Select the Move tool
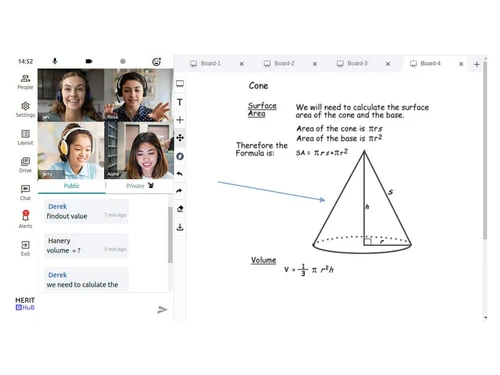Viewport: 500px width, 375px height. pos(180,138)
